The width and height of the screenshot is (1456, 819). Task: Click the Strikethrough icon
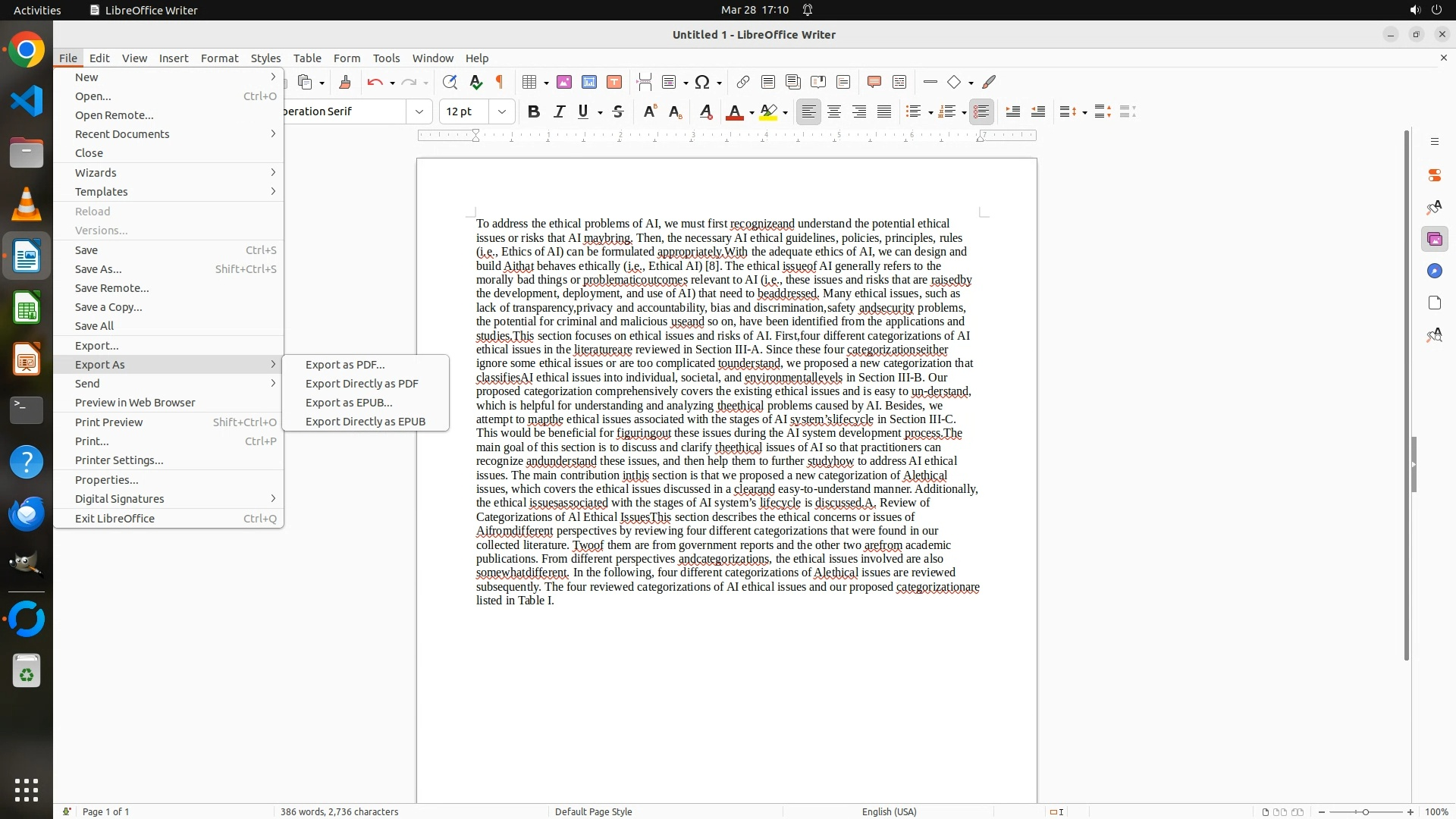[618, 111]
